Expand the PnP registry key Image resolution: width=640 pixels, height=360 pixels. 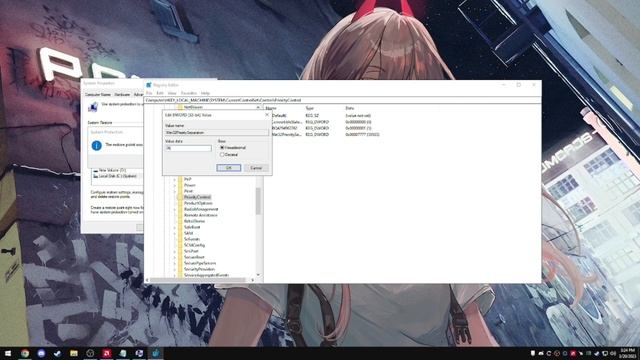175,179
